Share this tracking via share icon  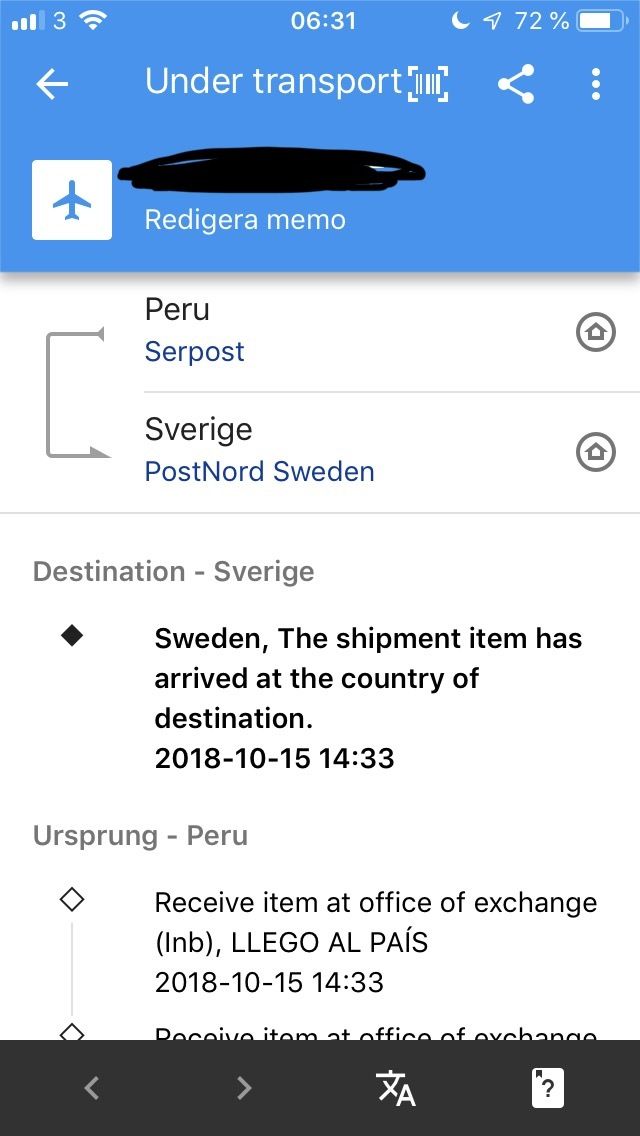coord(516,84)
